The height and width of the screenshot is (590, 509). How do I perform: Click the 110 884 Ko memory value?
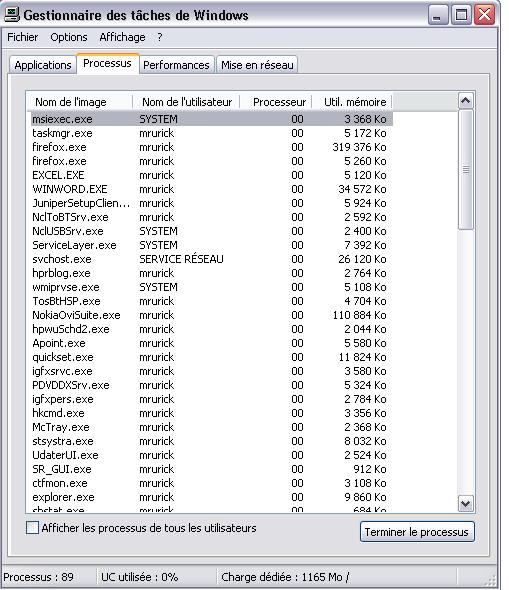point(359,315)
